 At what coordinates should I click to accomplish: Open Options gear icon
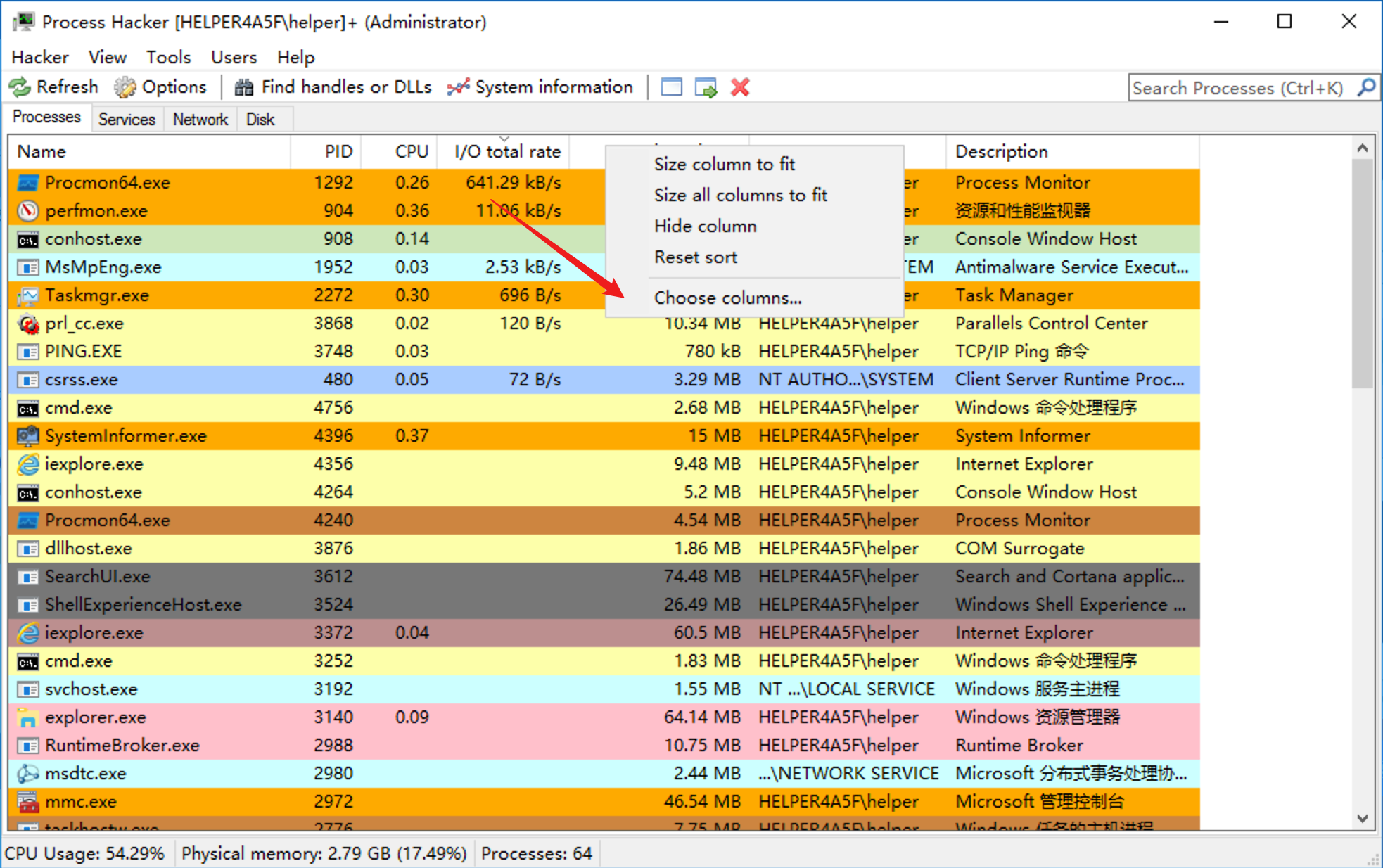click(125, 87)
